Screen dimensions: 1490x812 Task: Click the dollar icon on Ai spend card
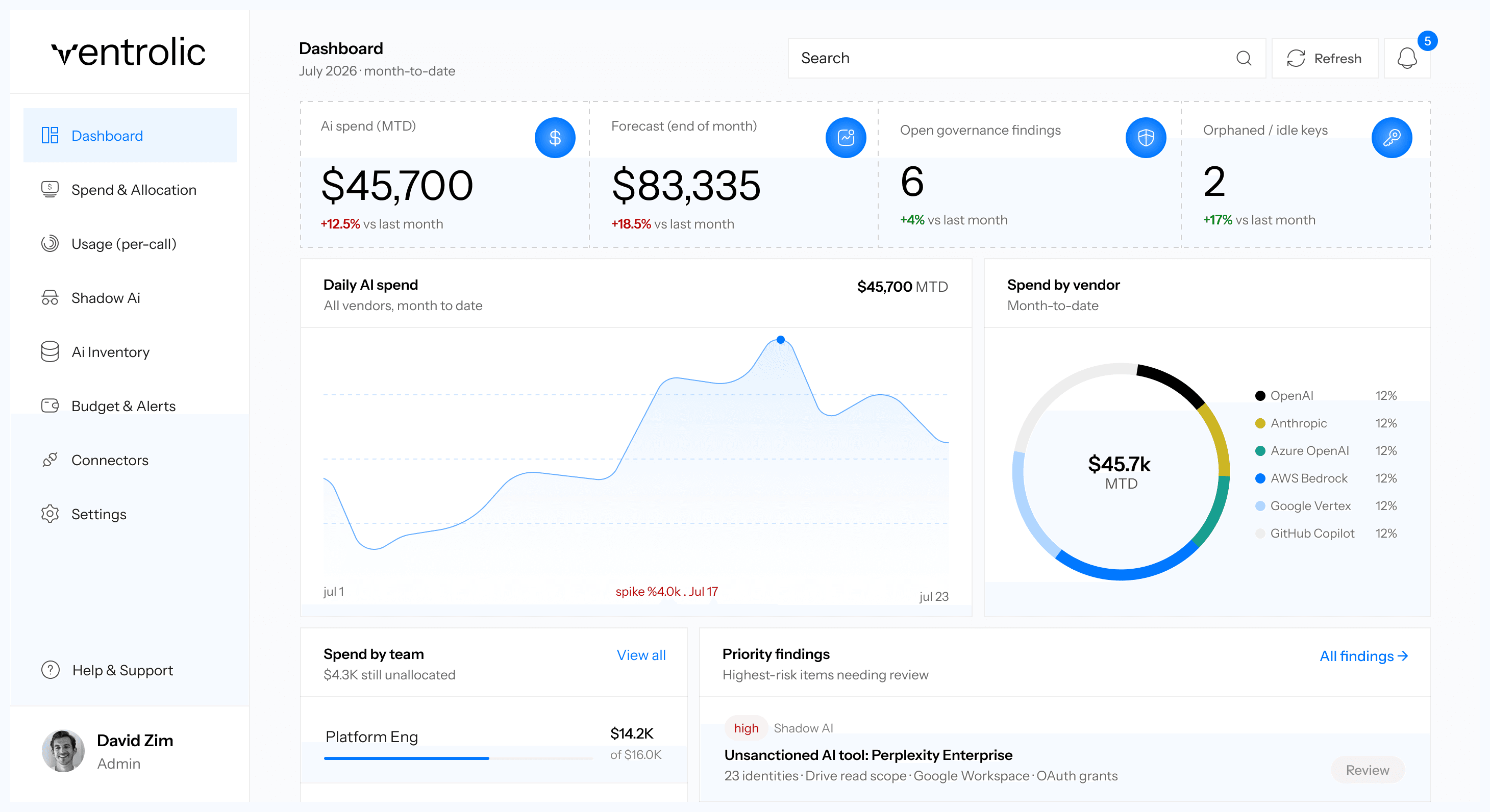[x=555, y=138]
